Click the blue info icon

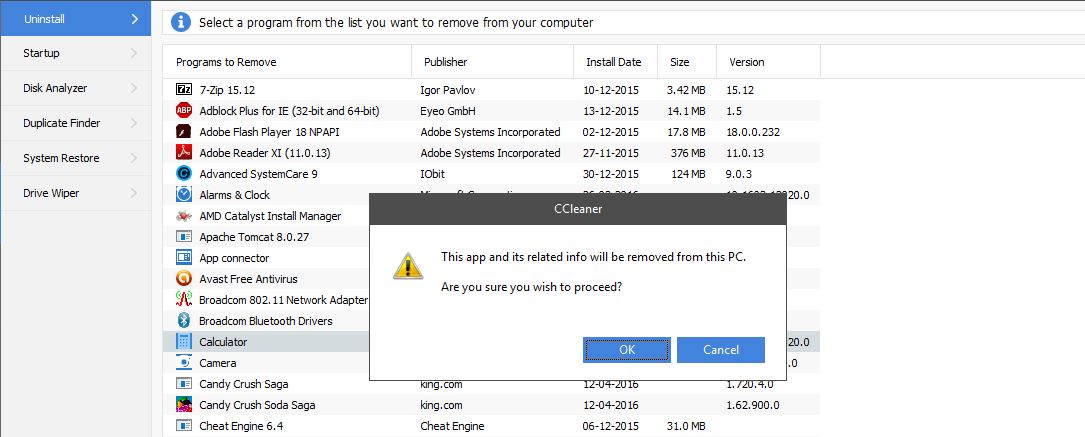(x=180, y=22)
